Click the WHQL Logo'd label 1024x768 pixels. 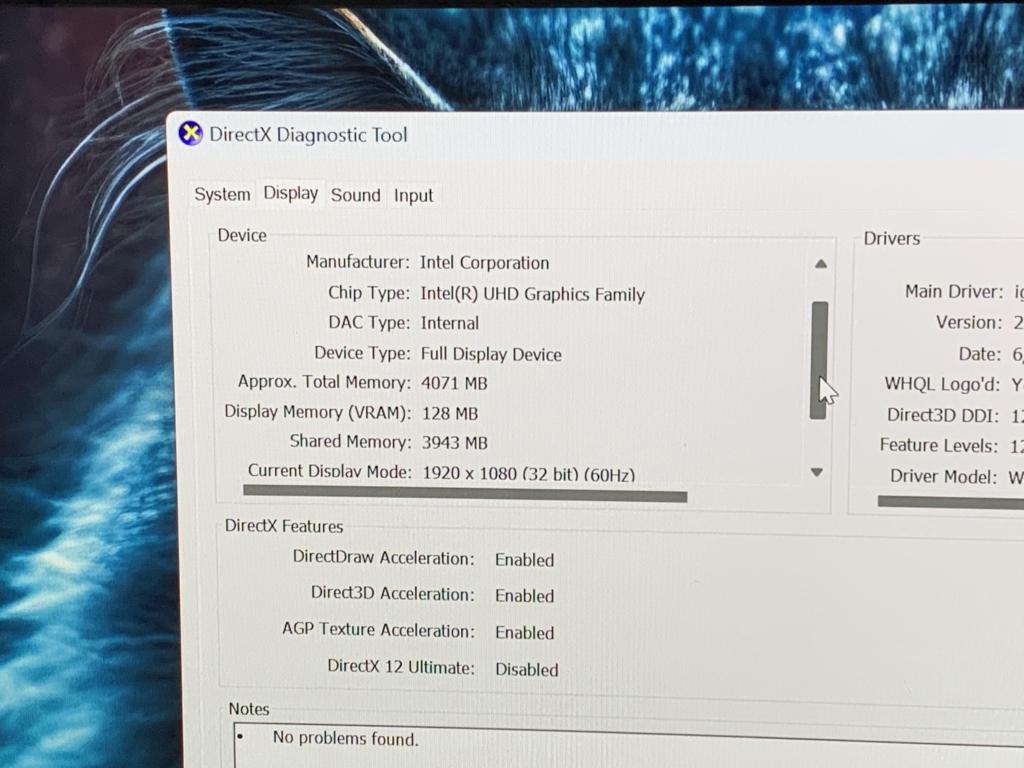pos(942,384)
